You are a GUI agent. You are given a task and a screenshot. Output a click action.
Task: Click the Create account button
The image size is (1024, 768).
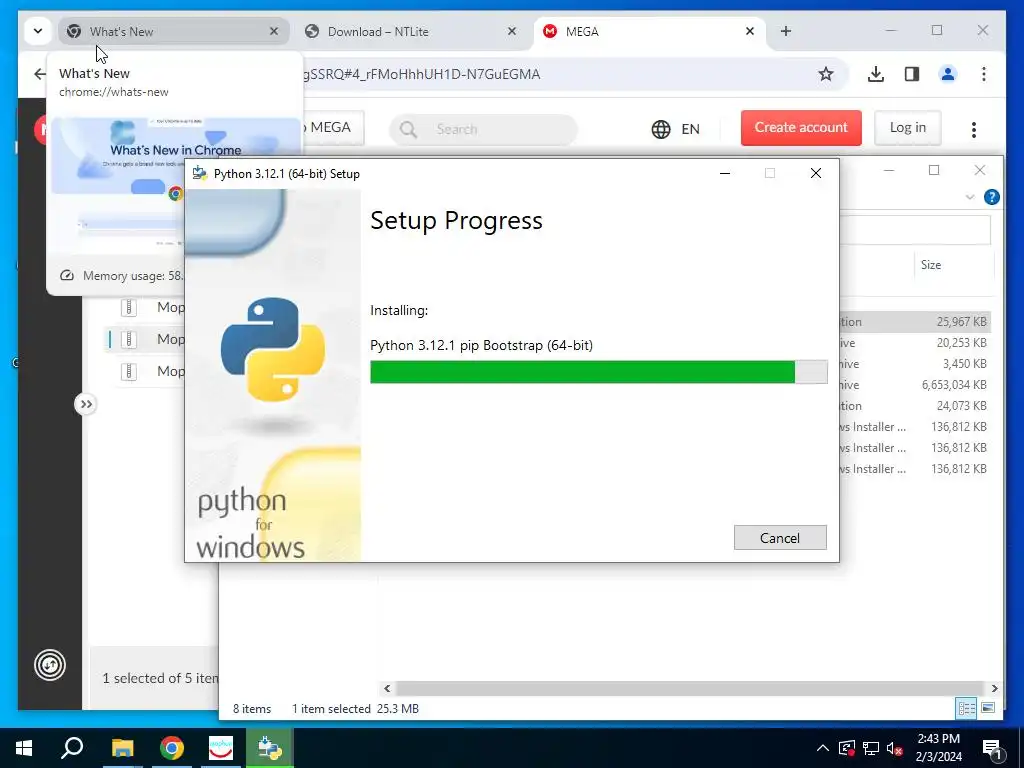click(x=801, y=127)
